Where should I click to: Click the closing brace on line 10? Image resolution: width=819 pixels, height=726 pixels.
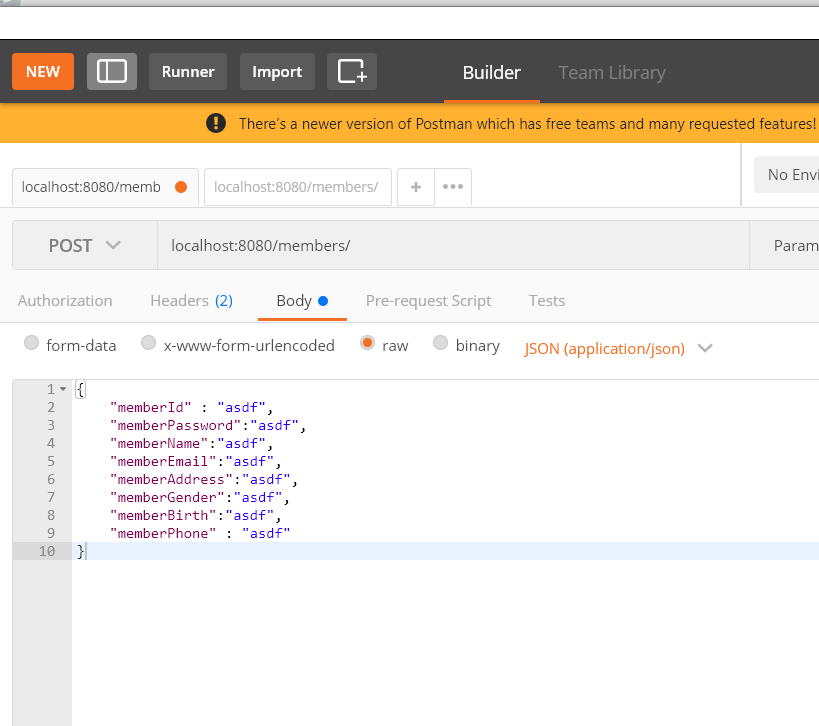pyautogui.click(x=80, y=552)
